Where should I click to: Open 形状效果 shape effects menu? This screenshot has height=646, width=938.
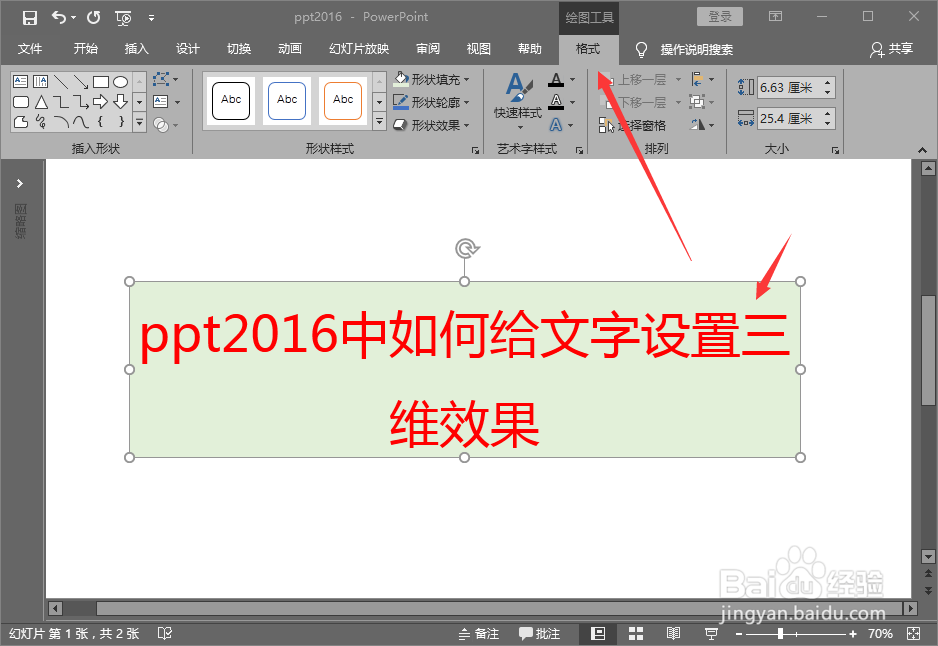[x=431, y=125]
